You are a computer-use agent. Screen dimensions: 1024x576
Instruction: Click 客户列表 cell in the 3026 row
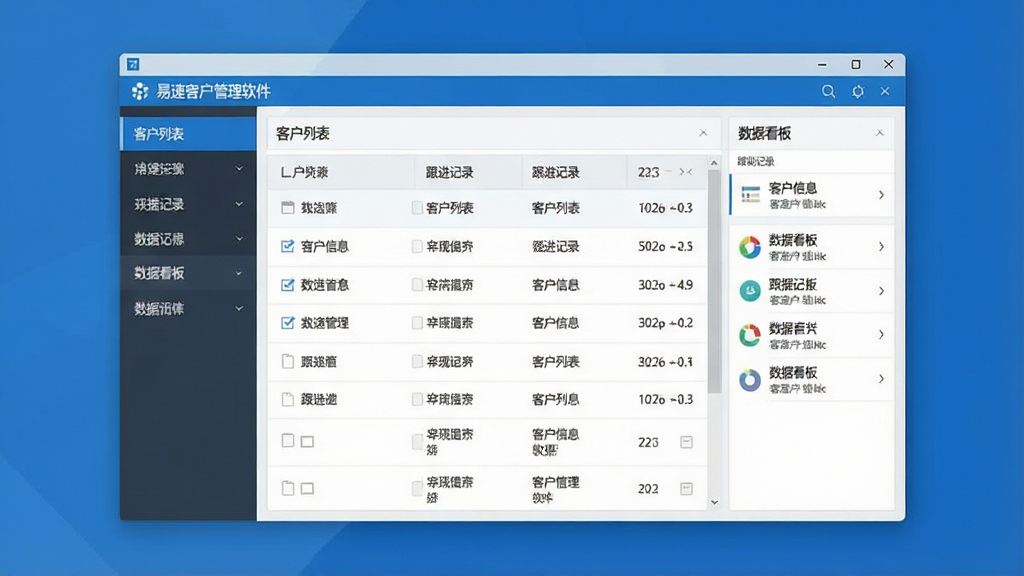[x=556, y=361]
